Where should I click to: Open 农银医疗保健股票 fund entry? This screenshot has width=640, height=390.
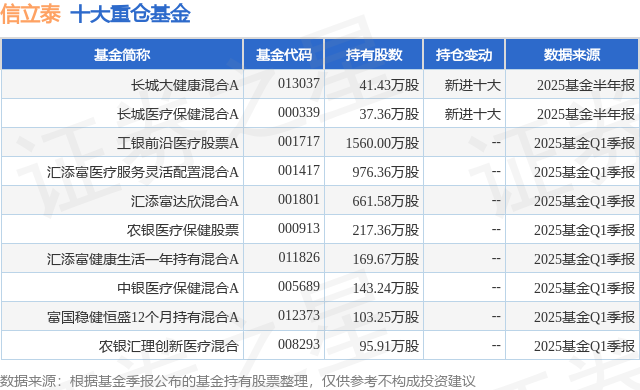coord(182,230)
